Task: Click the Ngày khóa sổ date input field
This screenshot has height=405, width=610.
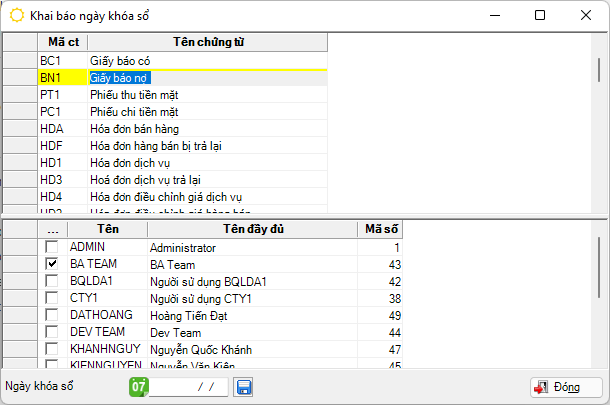Action: [x=190, y=386]
